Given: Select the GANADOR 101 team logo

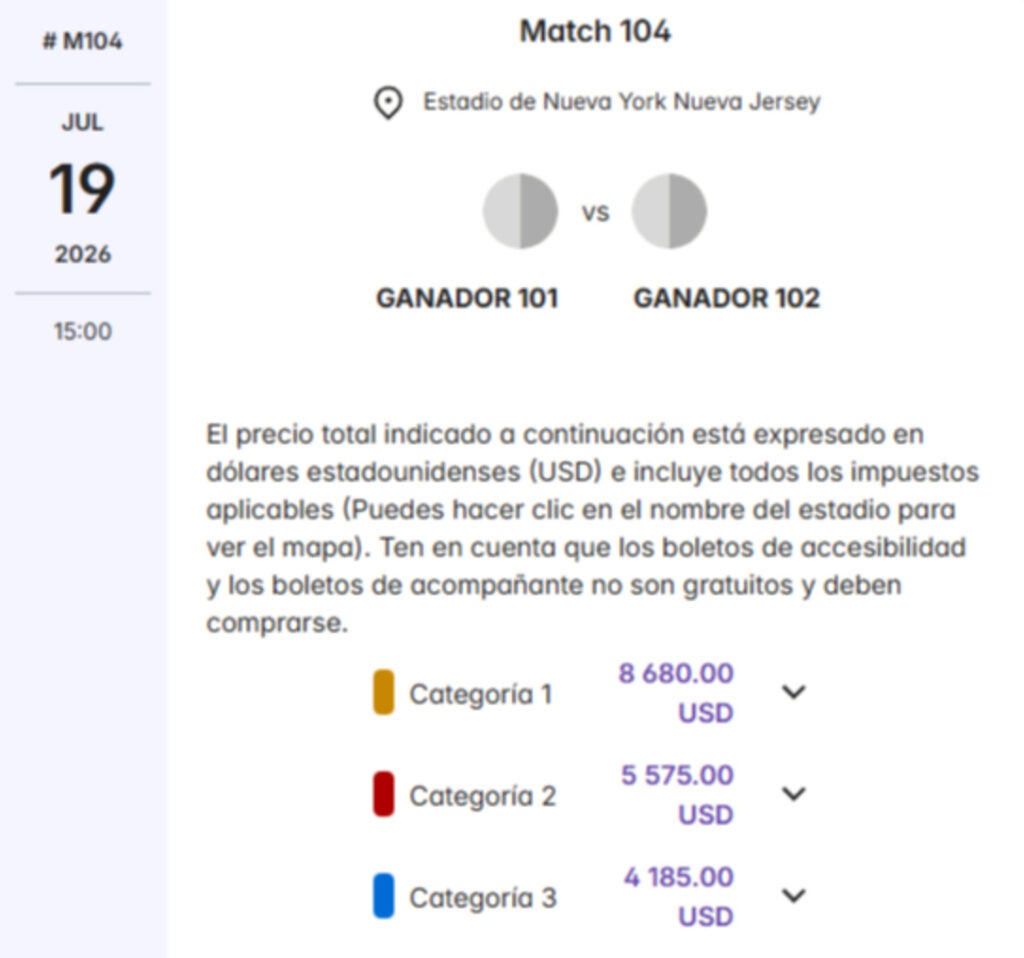Looking at the screenshot, I should tap(521, 210).
